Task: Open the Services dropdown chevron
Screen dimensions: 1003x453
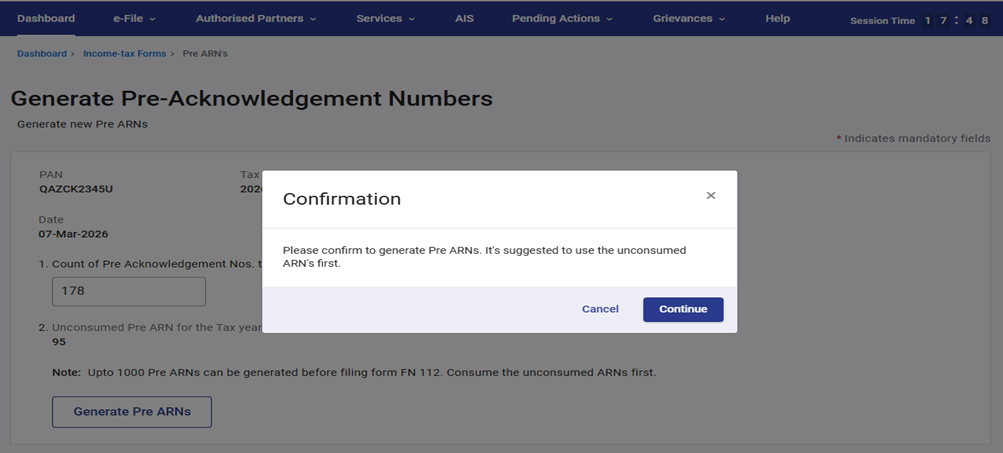Action: (x=412, y=19)
